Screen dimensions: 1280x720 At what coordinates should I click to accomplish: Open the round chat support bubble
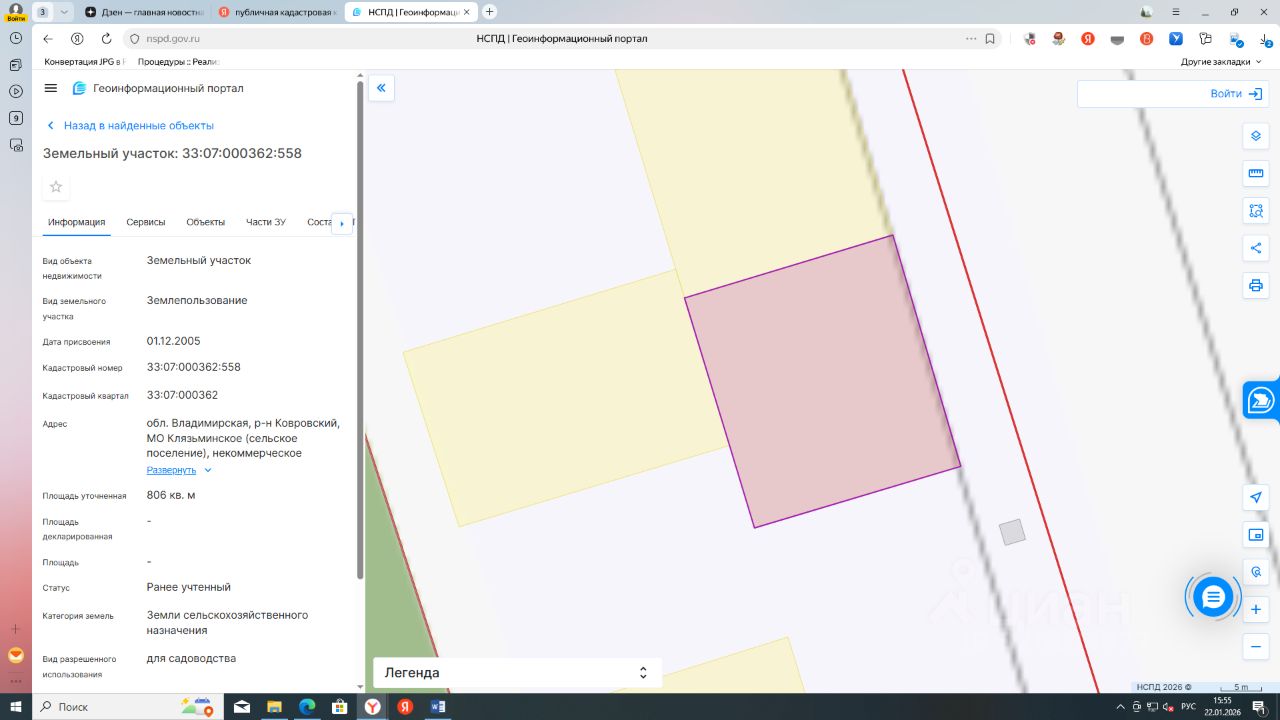[x=1213, y=597]
